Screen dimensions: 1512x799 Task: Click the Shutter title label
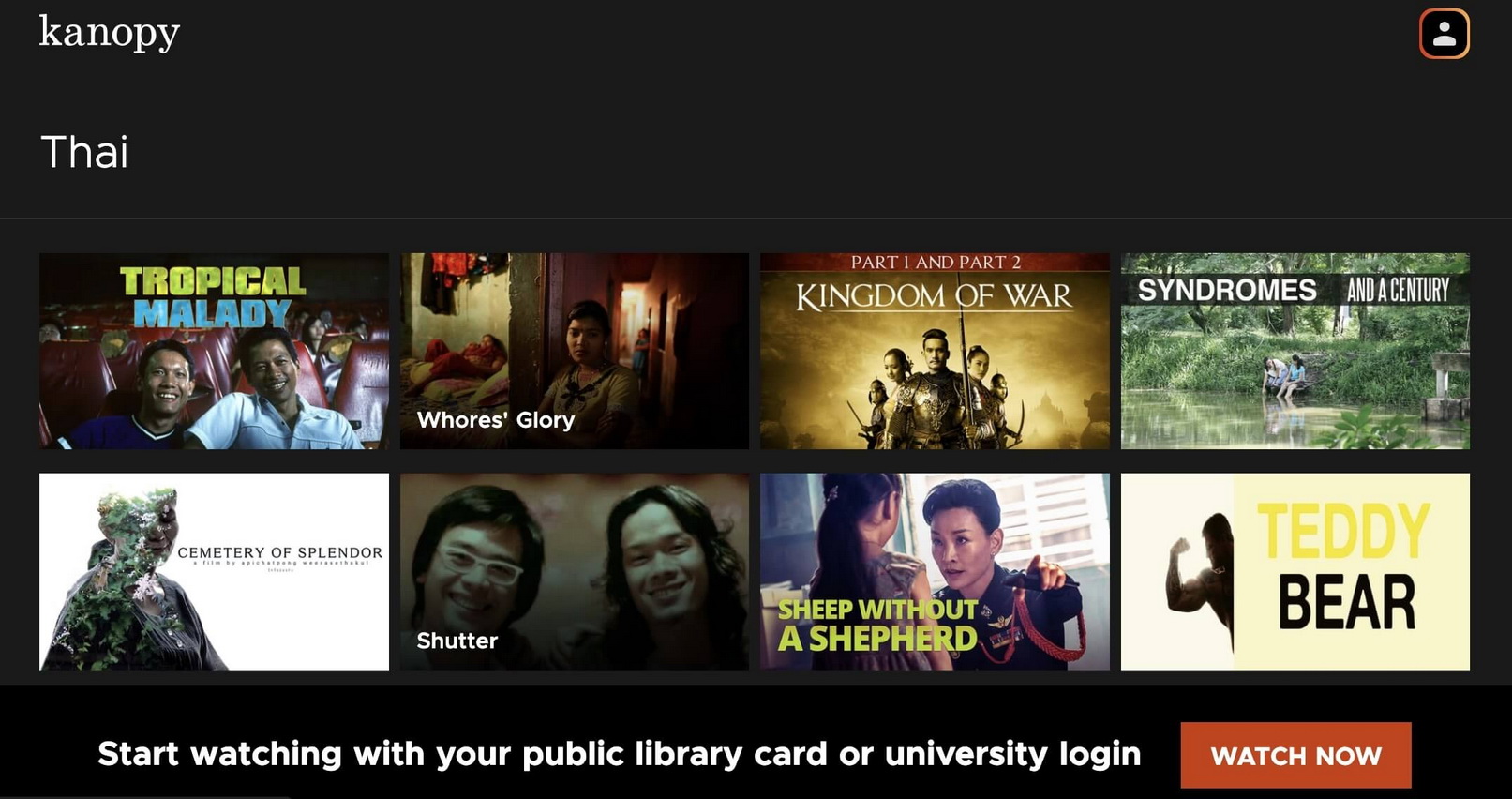457,641
